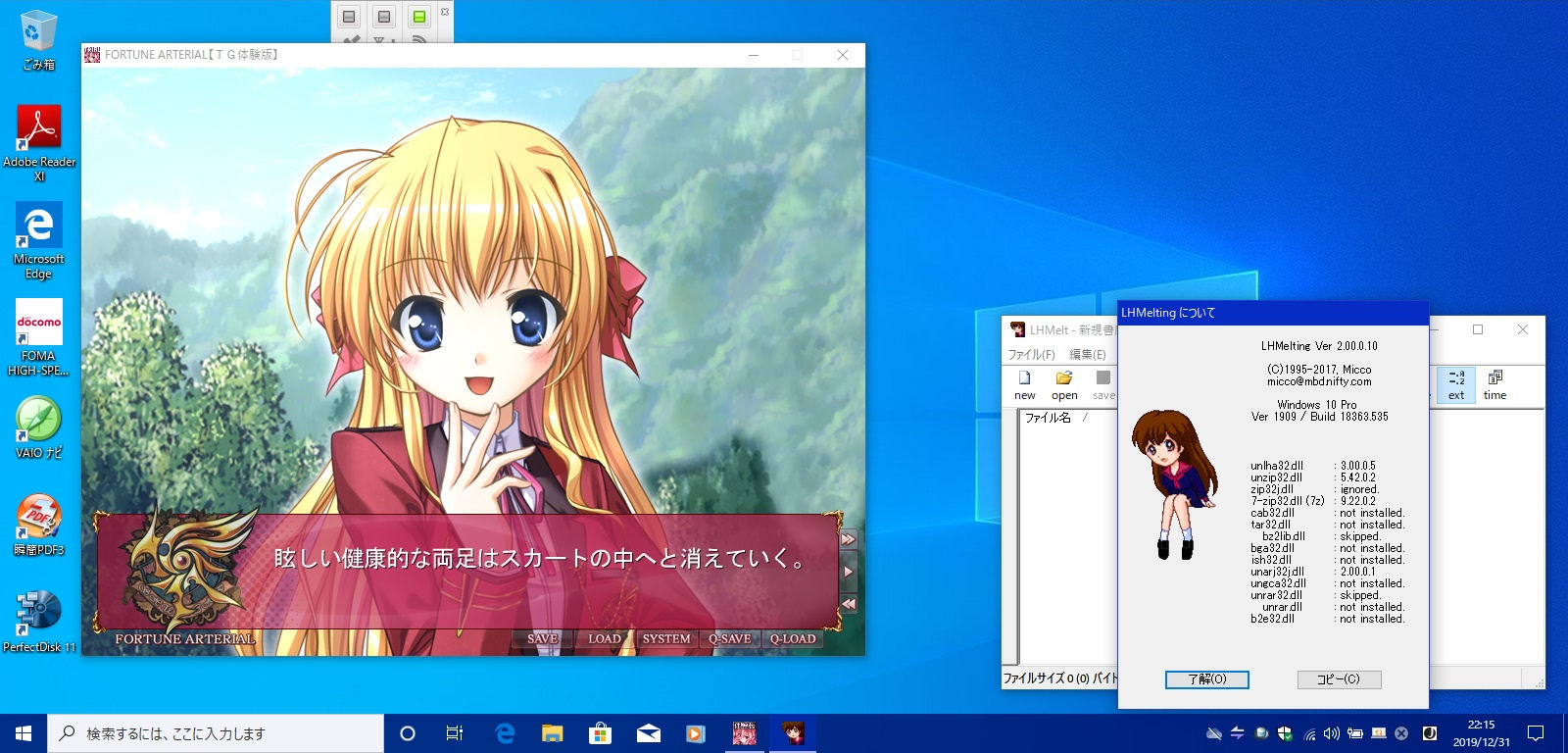Open Microsoft Store from the taskbar
The width and height of the screenshot is (1568, 753).
tap(600, 733)
